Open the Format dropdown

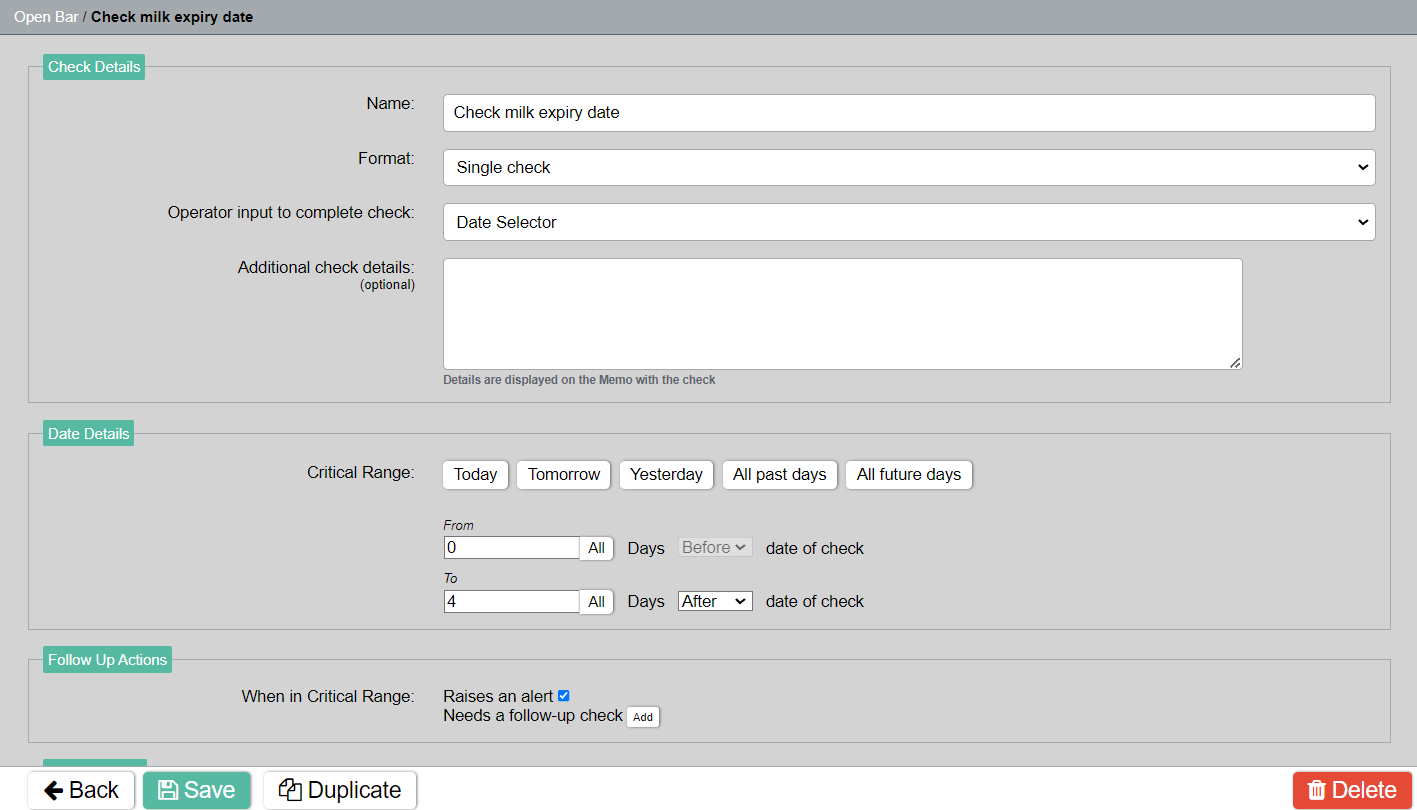(908, 168)
